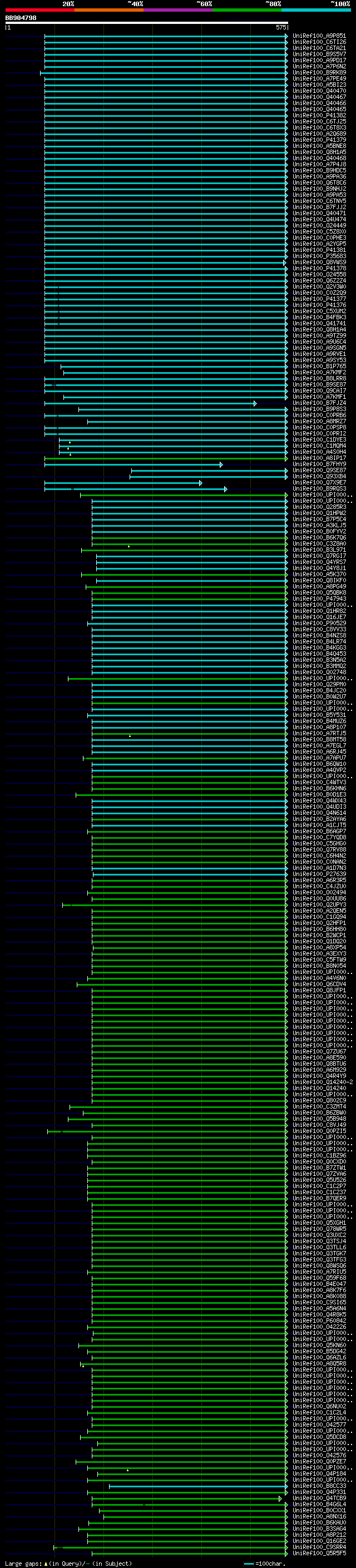The image size is (356, 1568).
Task: Click hit UniRef100_P35683
Action: (319, 256)
